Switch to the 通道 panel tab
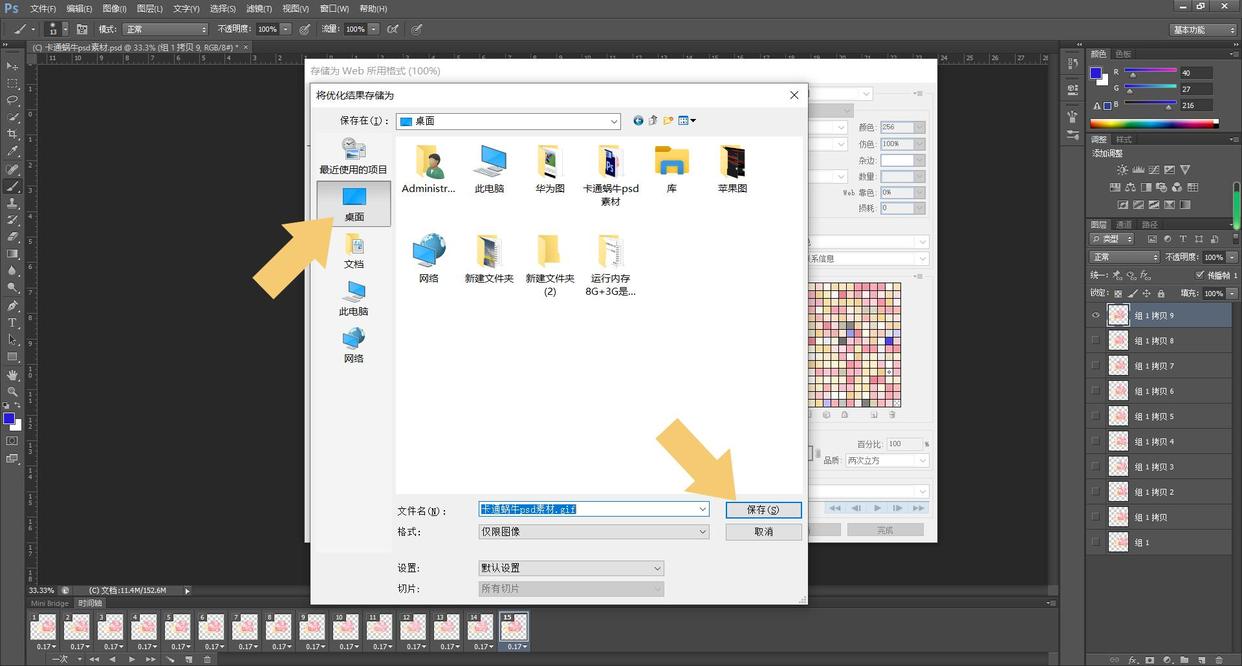1242x666 pixels. (x=1124, y=224)
